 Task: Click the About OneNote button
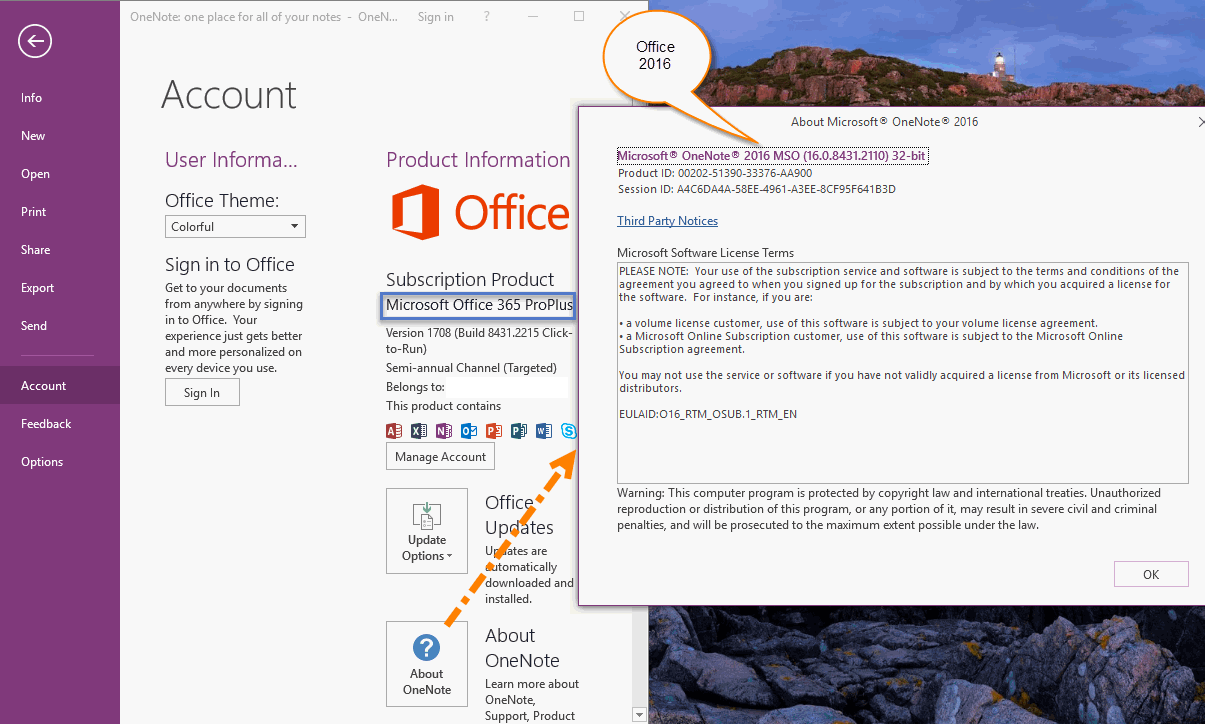pyautogui.click(x=427, y=664)
